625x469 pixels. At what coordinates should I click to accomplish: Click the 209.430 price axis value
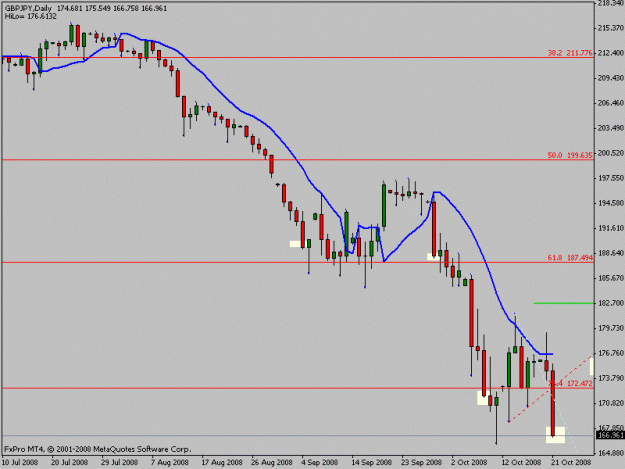pyautogui.click(x=611, y=78)
